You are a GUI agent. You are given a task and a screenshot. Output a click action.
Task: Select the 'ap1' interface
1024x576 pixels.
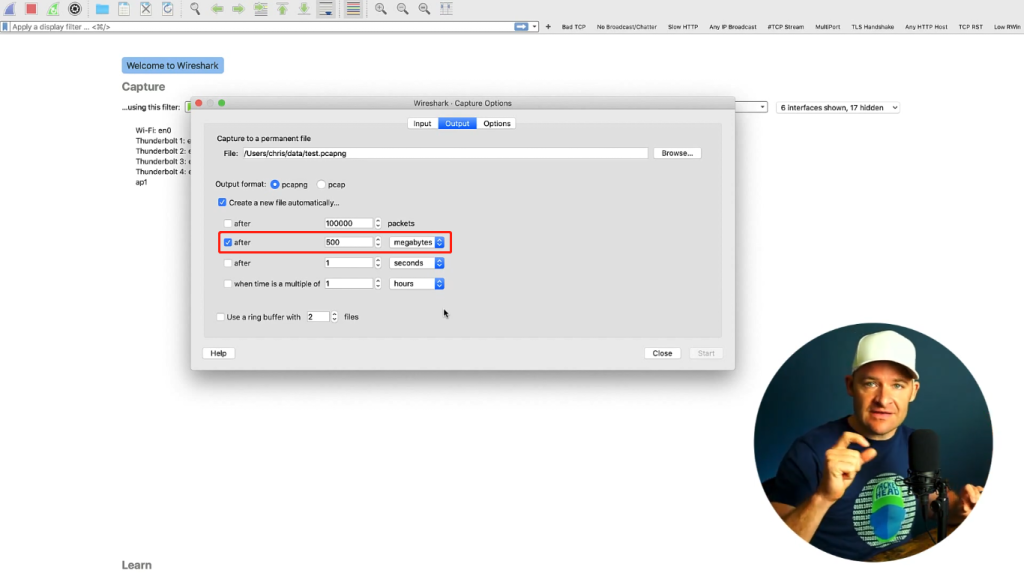pyautogui.click(x=142, y=182)
